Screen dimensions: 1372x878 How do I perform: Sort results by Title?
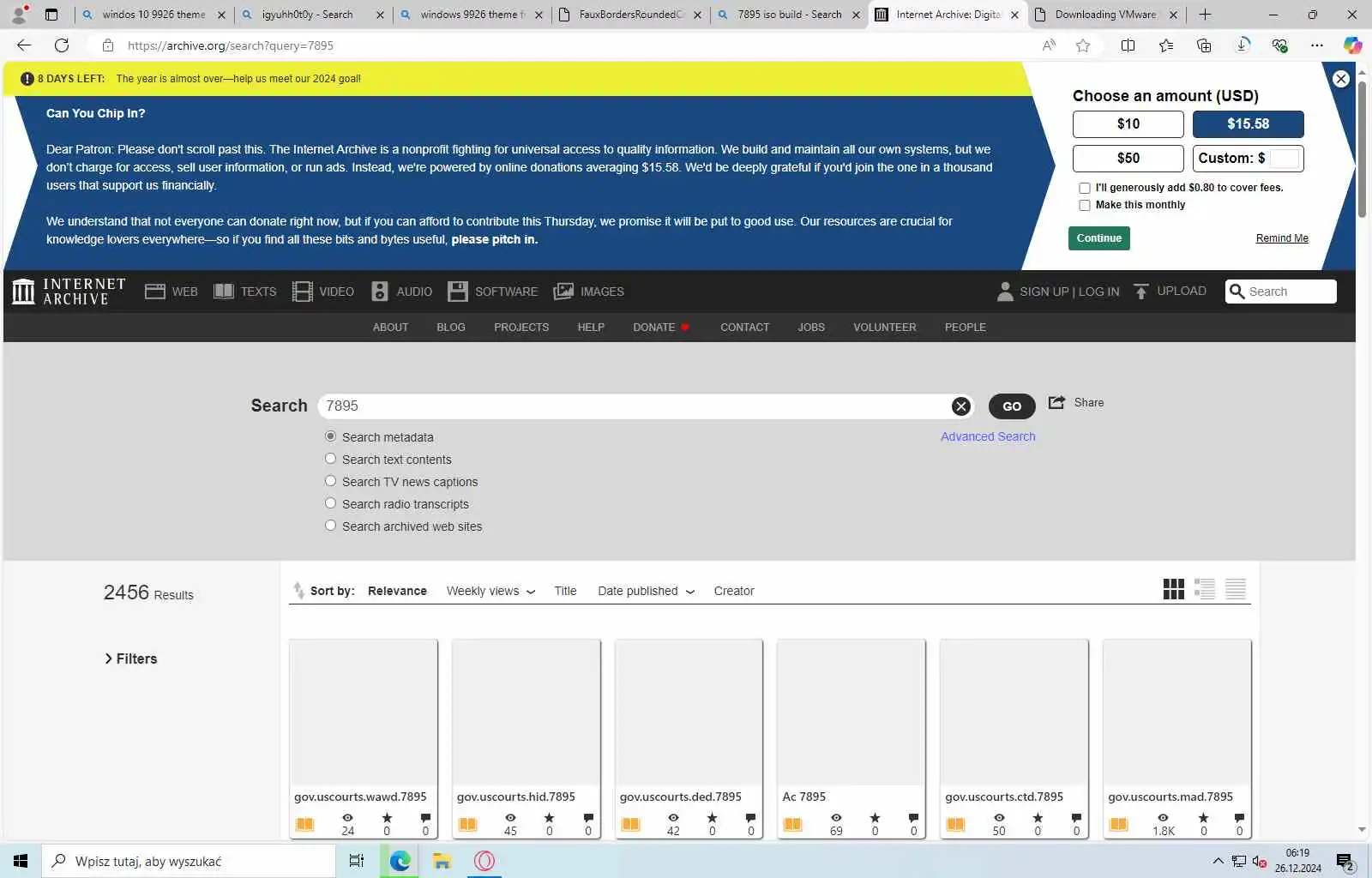coord(565,591)
